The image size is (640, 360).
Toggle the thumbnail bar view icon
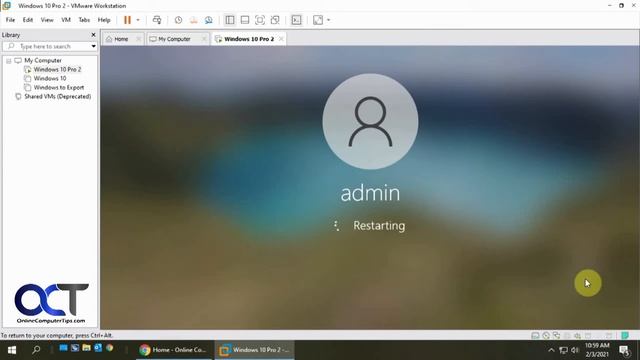pyautogui.click(x=245, y=20)
